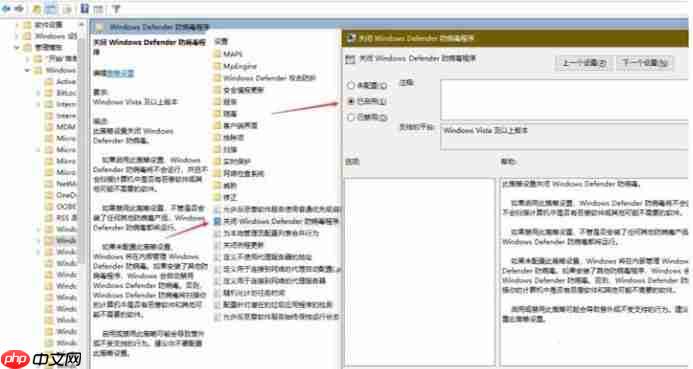Click the 扫描 folder icon

217,149
